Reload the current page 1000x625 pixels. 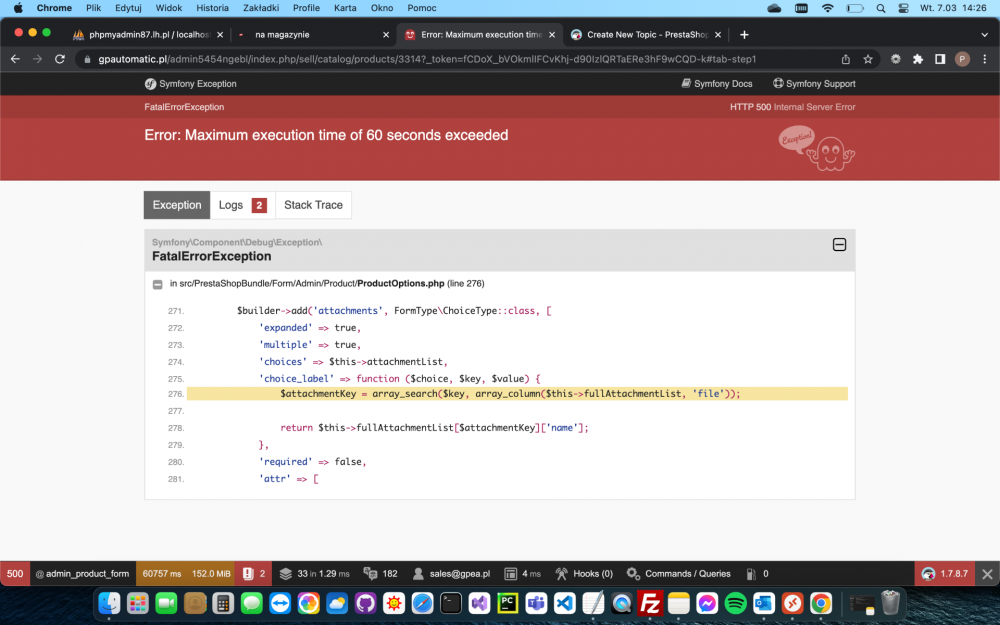click(x=60, y=59)
